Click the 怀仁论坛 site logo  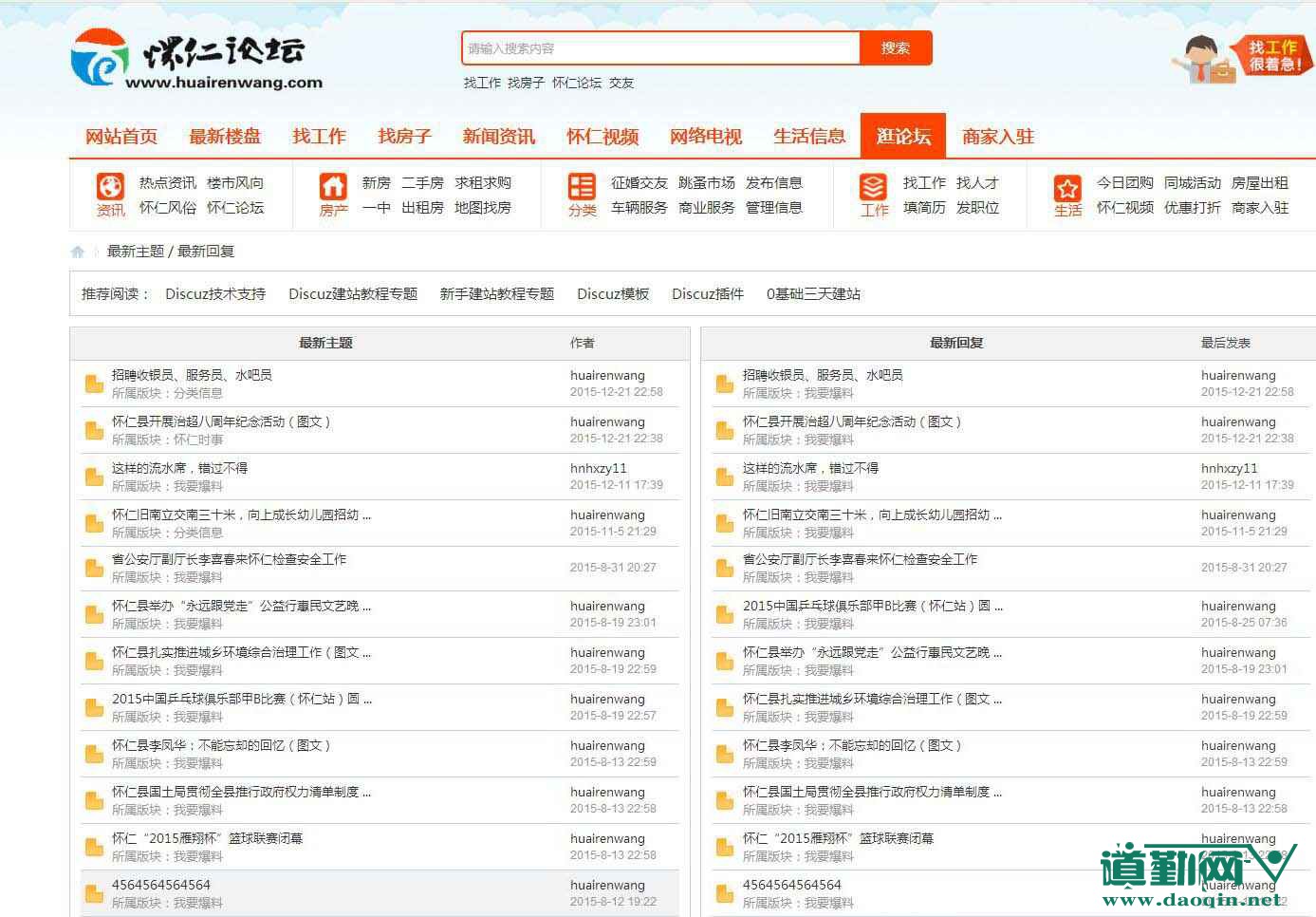coord(197,60)
